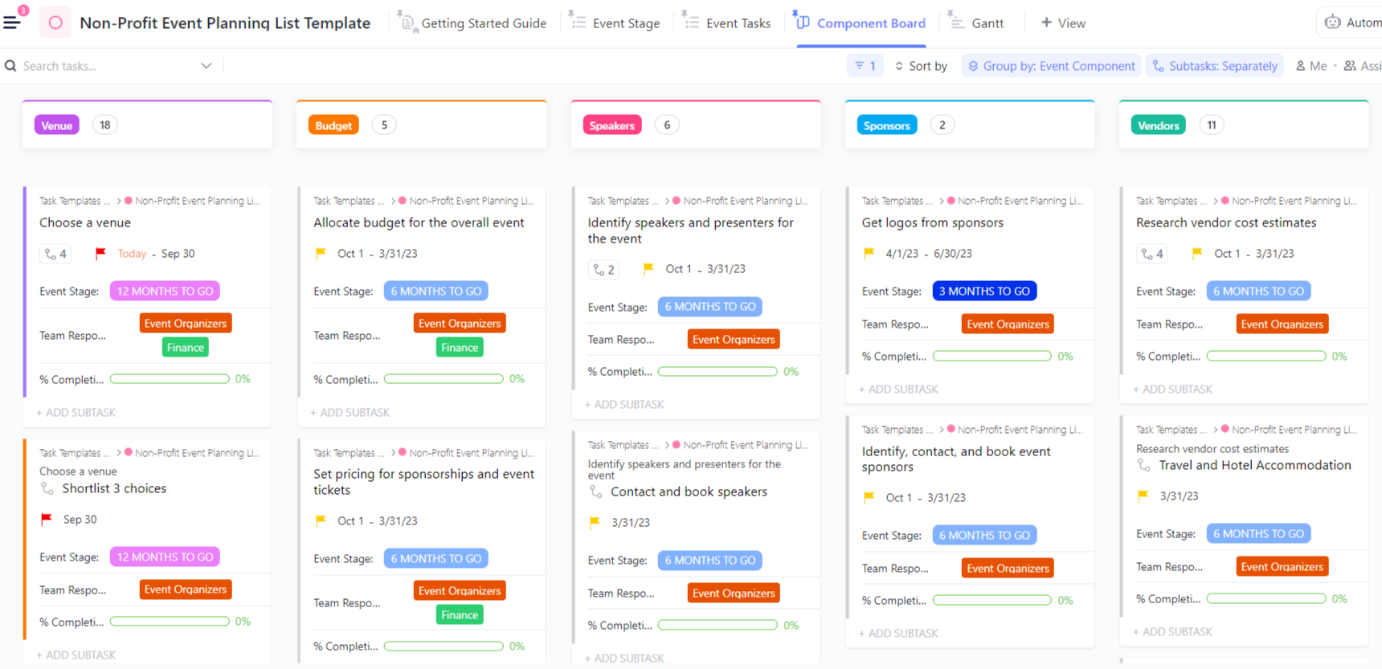This screenshot has width=1382, height=669.
Task: Add a new View
Action: tap(1063, 23)
